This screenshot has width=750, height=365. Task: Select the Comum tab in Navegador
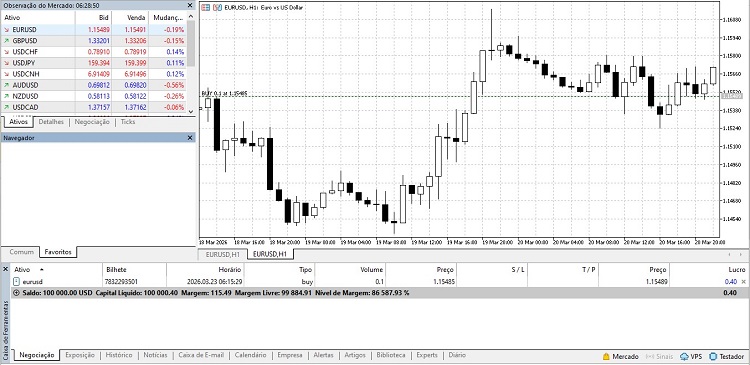pos(22,252)
